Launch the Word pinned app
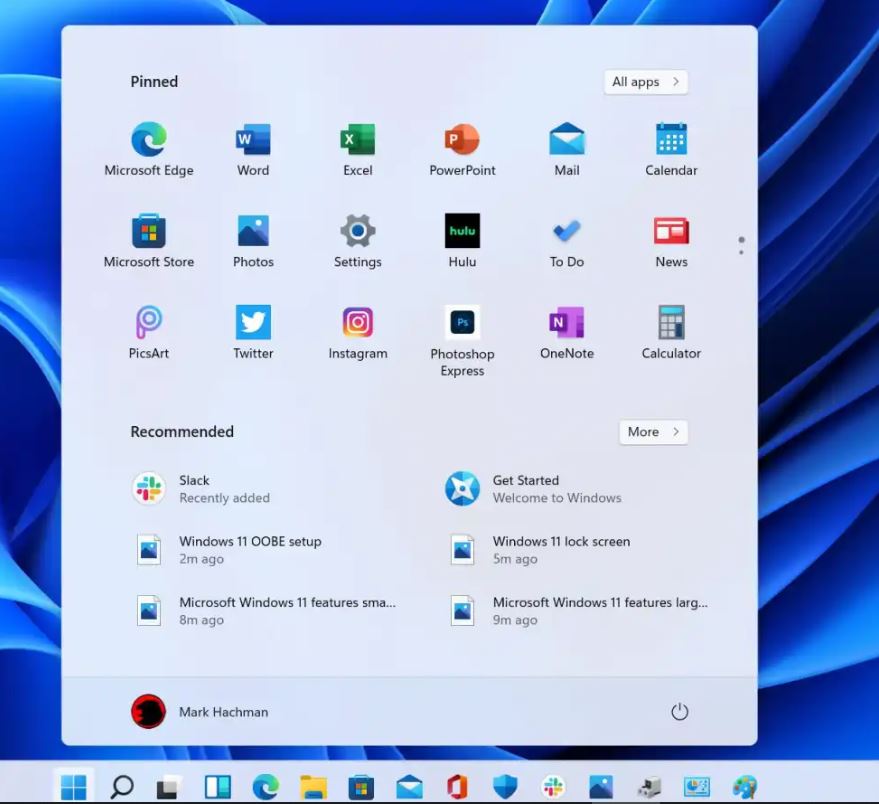 (x=253, y=149)
